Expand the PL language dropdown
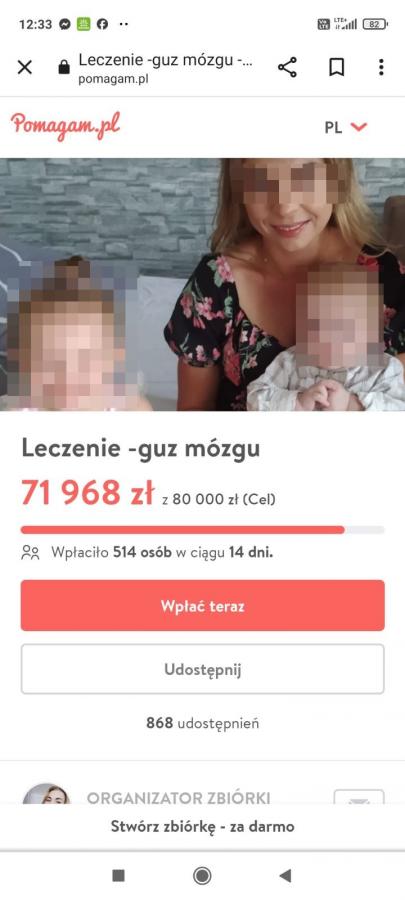The height and width of the screenshot is (900, 405). click(345, 127)
